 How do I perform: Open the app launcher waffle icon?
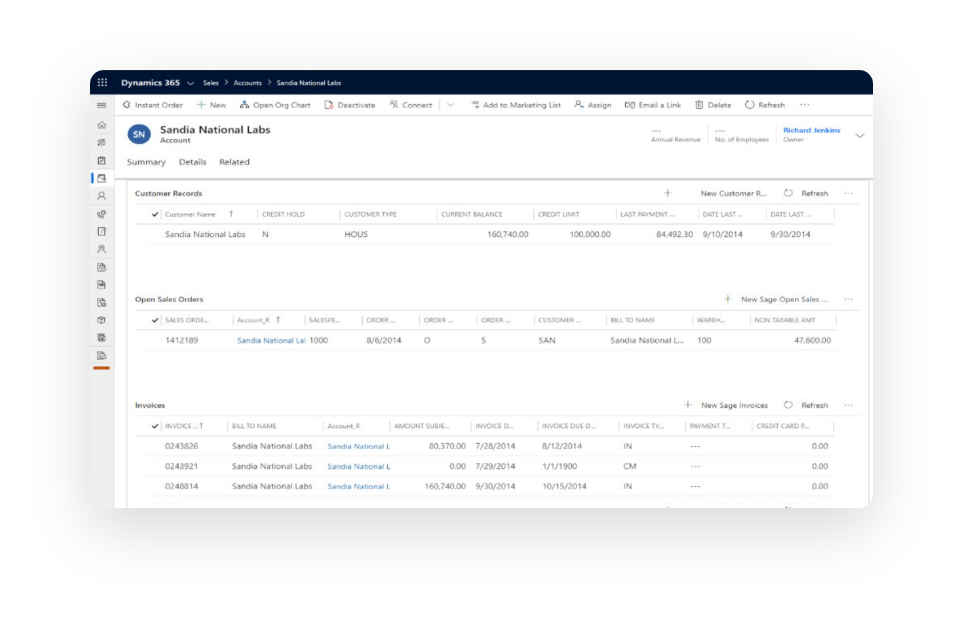click(x=102, y=82)
